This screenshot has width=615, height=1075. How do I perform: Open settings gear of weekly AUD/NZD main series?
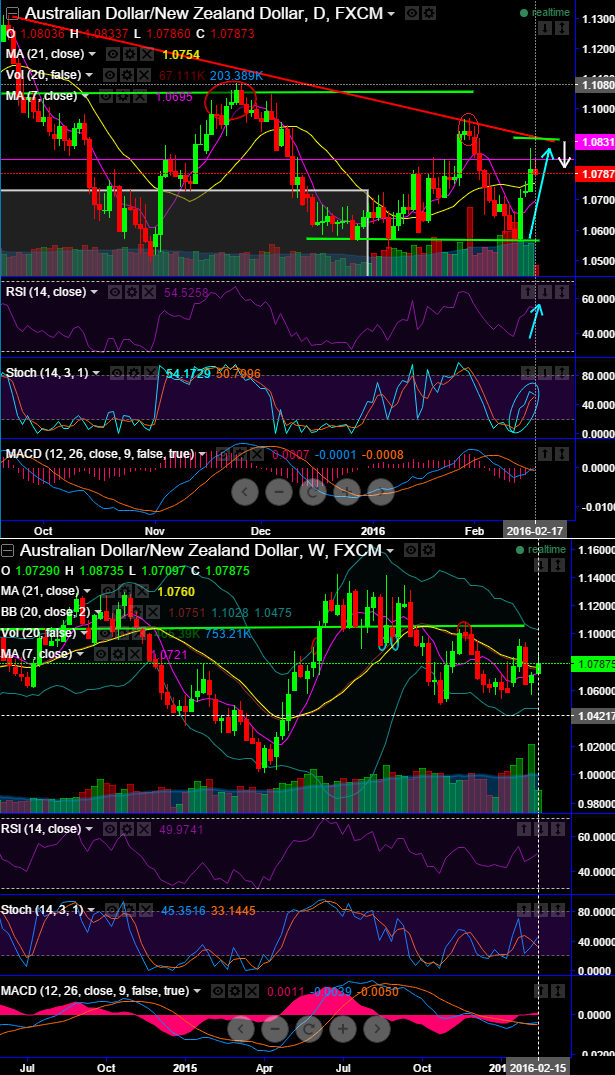428,550
